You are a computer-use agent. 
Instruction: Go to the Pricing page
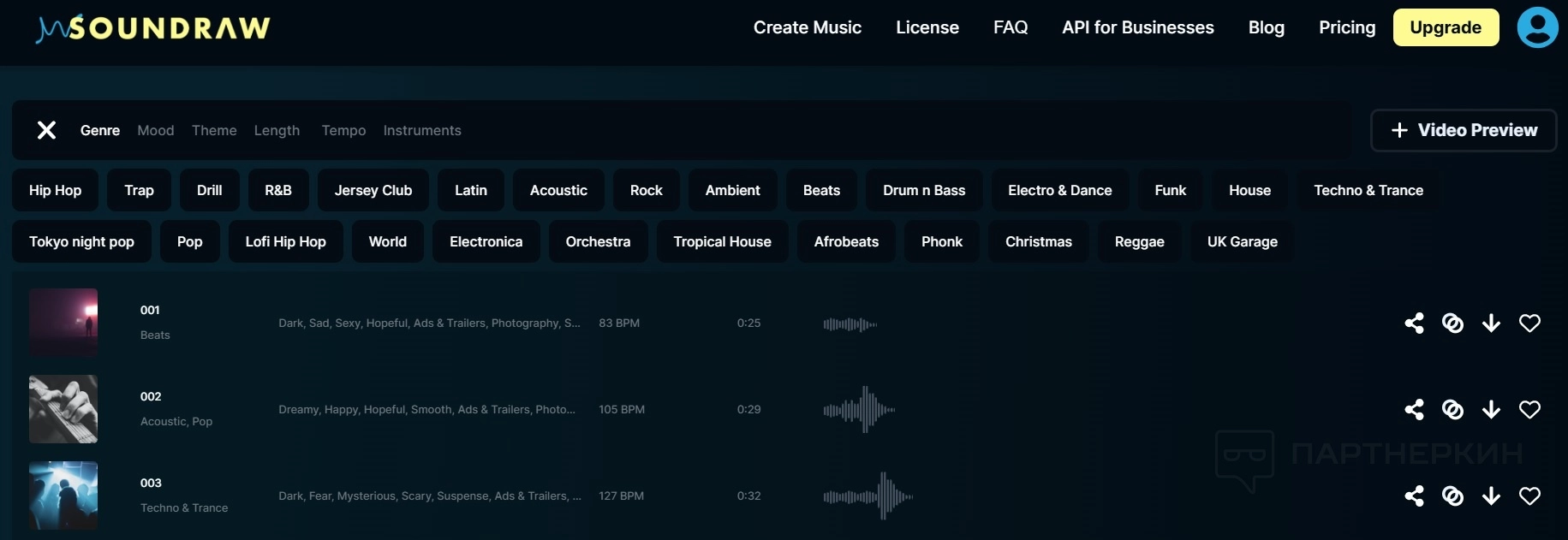pos(1346,27)
